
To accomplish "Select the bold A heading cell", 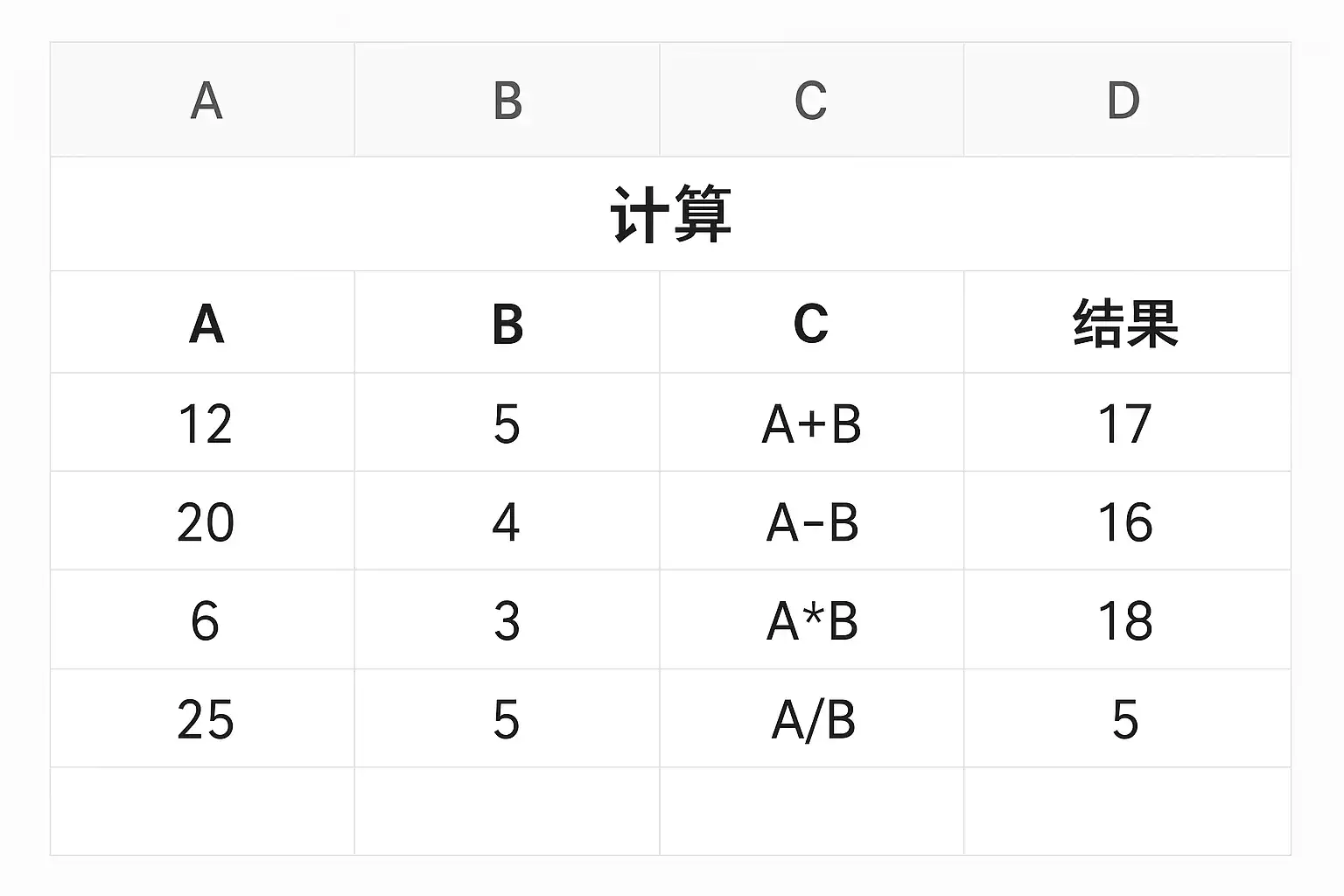I will (x=203, y=322).
